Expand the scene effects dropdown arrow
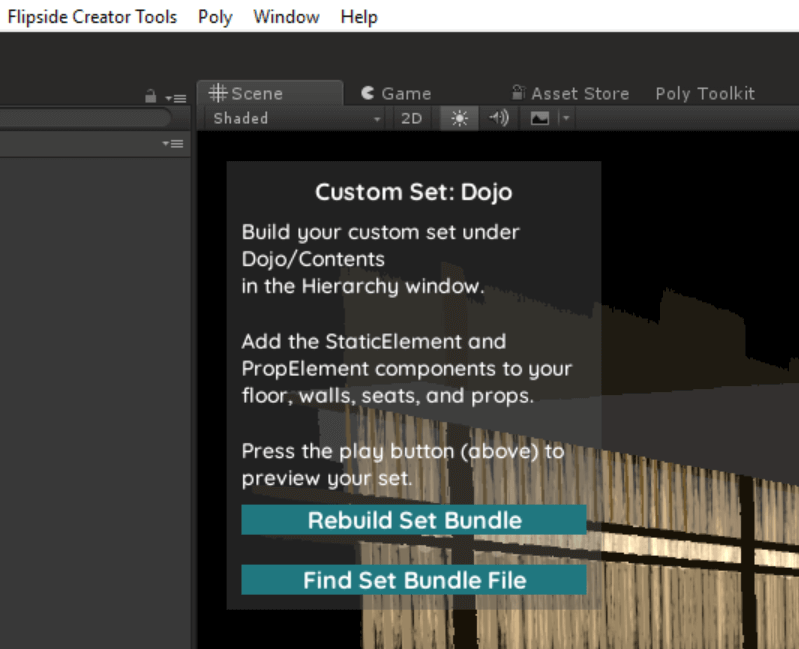Screen dimensions: 799x649 pyautogui.click(x=566, y=119)
